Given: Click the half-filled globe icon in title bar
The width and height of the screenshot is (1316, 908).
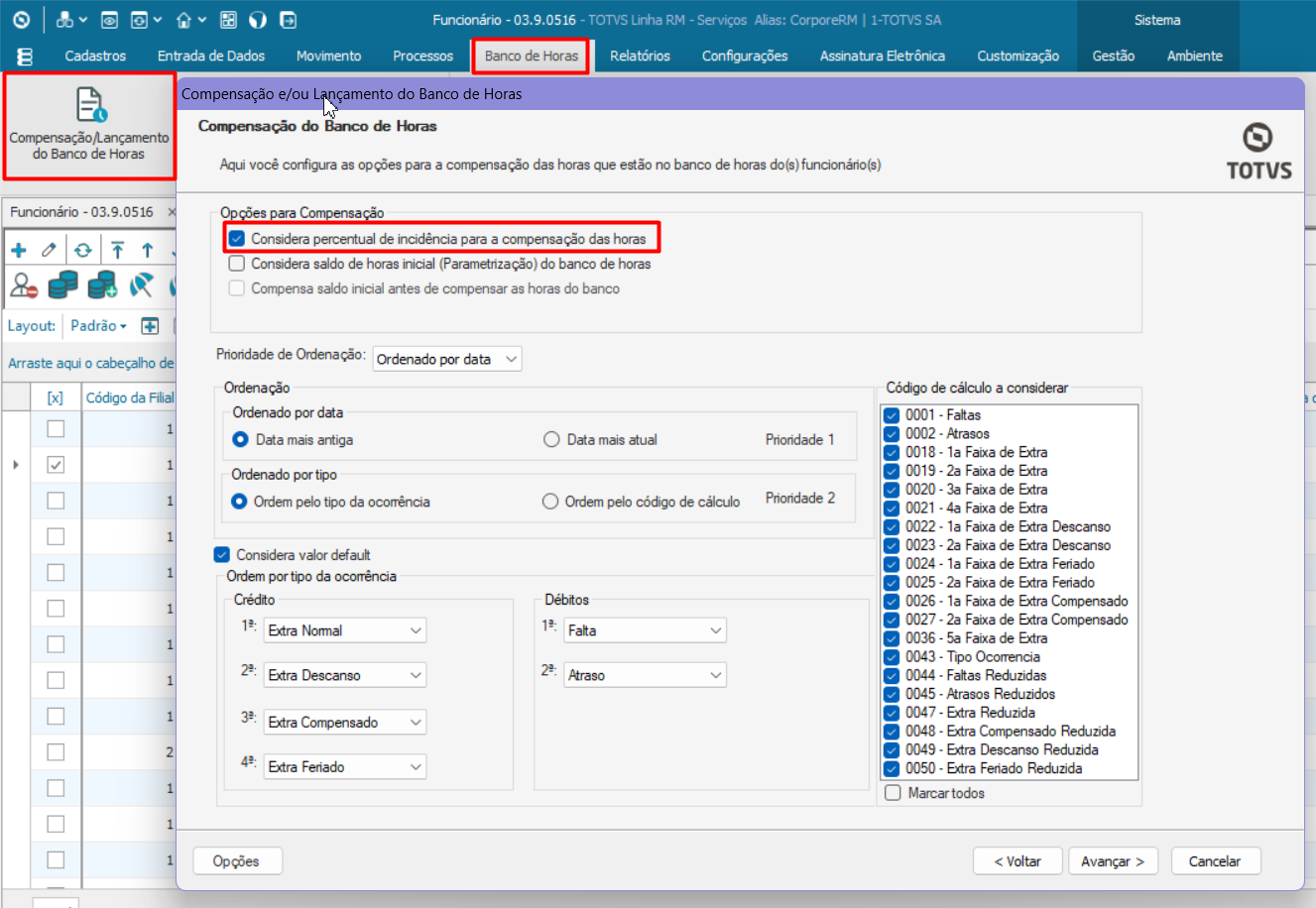Looking at the screenshot, I should (258, 20).
